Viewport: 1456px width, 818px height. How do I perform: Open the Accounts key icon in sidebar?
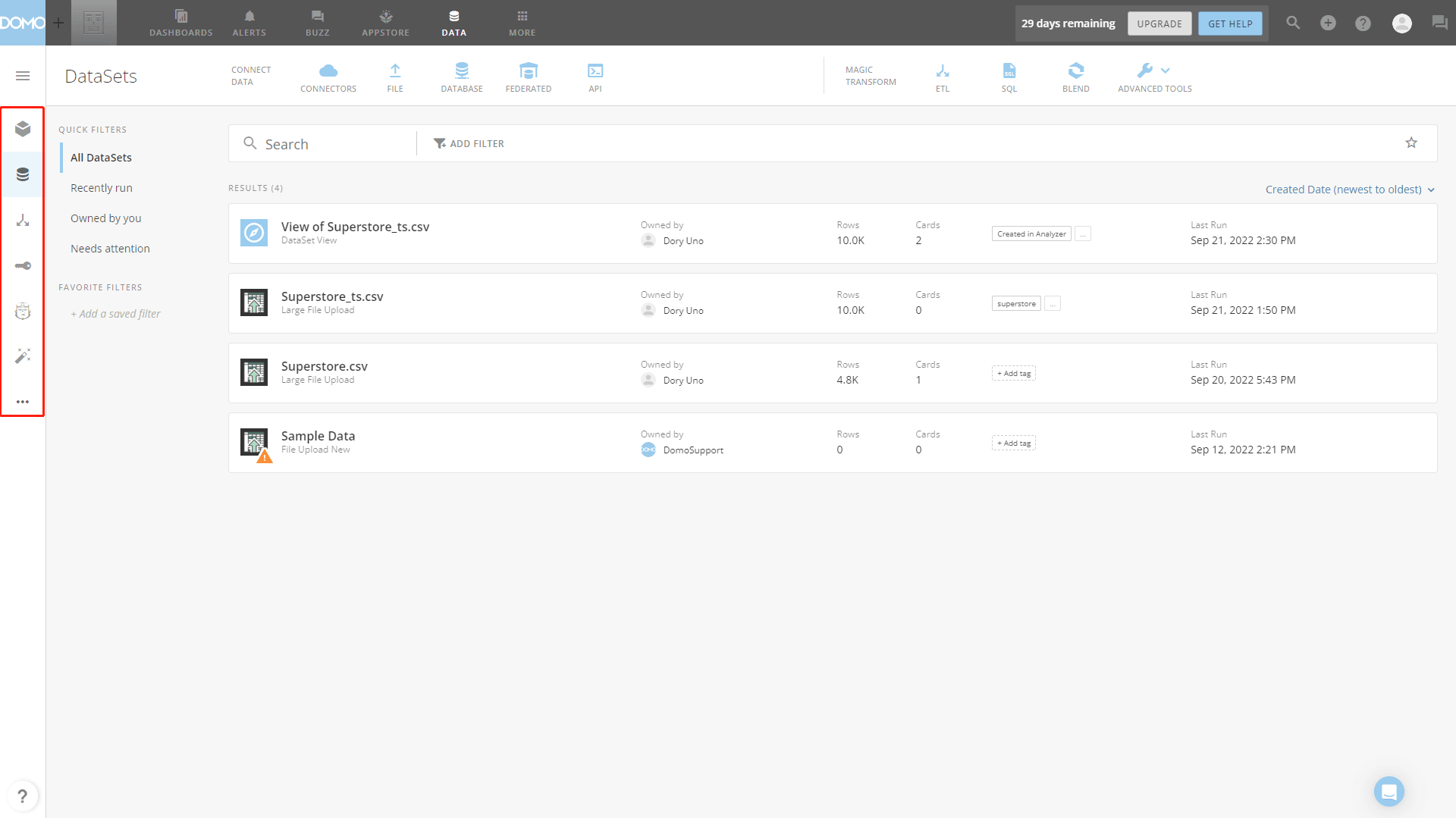click(23, 265)
